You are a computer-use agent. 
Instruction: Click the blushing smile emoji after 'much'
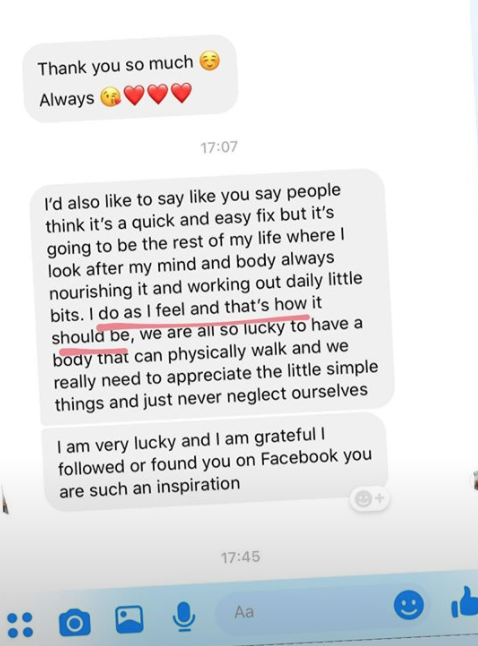pos(210,62)
